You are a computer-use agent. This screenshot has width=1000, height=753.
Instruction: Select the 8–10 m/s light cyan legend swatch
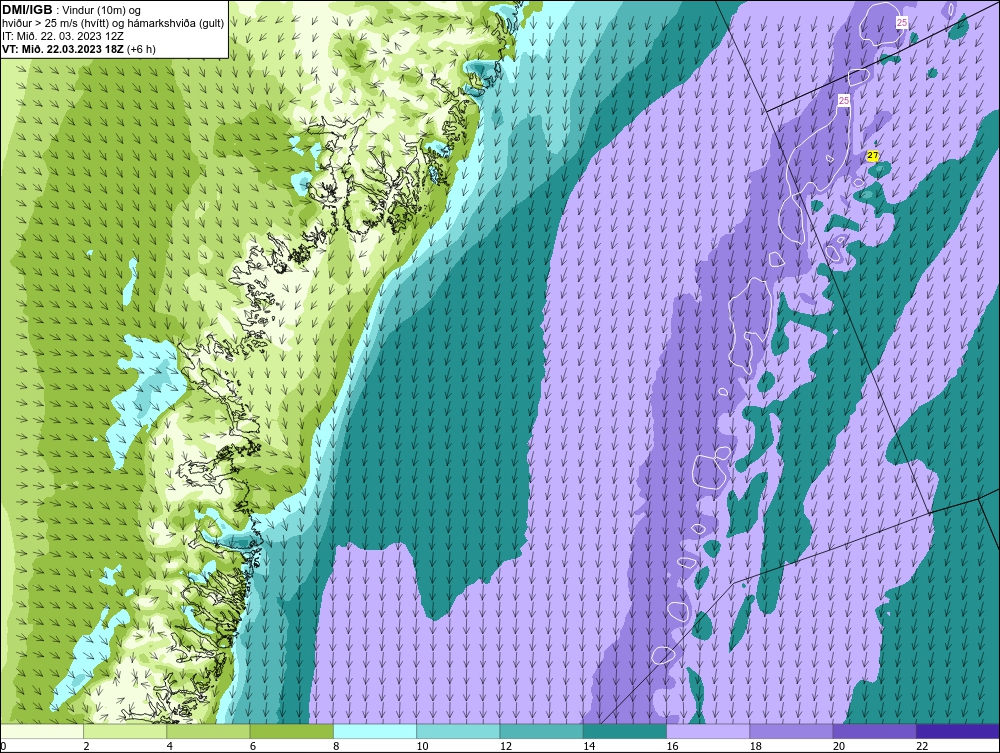click(x=375, y=731)
